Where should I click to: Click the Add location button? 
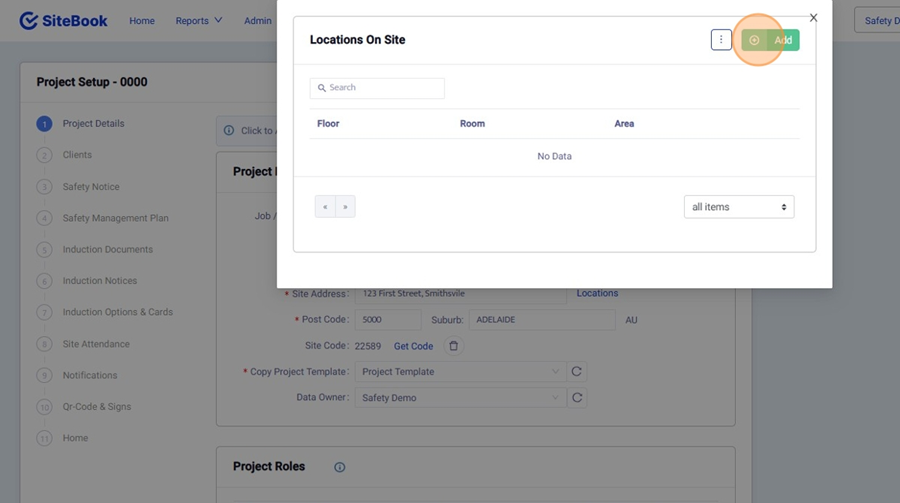point(771,40)
